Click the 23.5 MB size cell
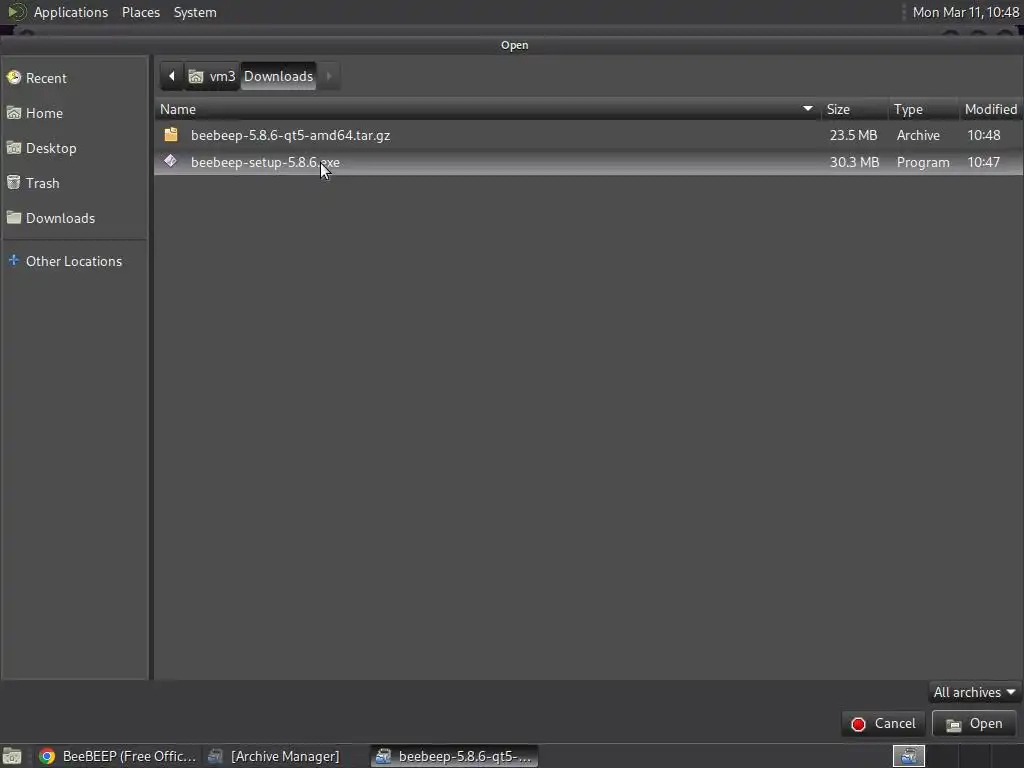1024x768 pixels. [x=853, y=135]
